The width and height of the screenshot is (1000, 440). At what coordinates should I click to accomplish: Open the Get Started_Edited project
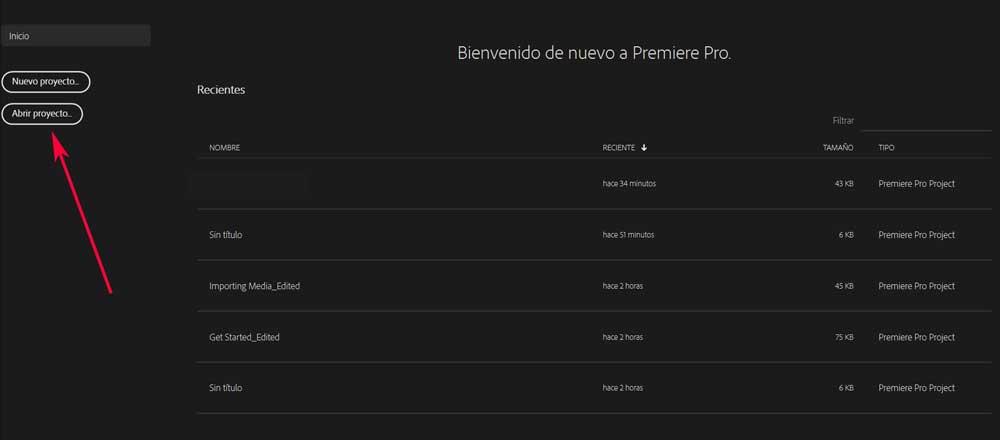(594, 337)
